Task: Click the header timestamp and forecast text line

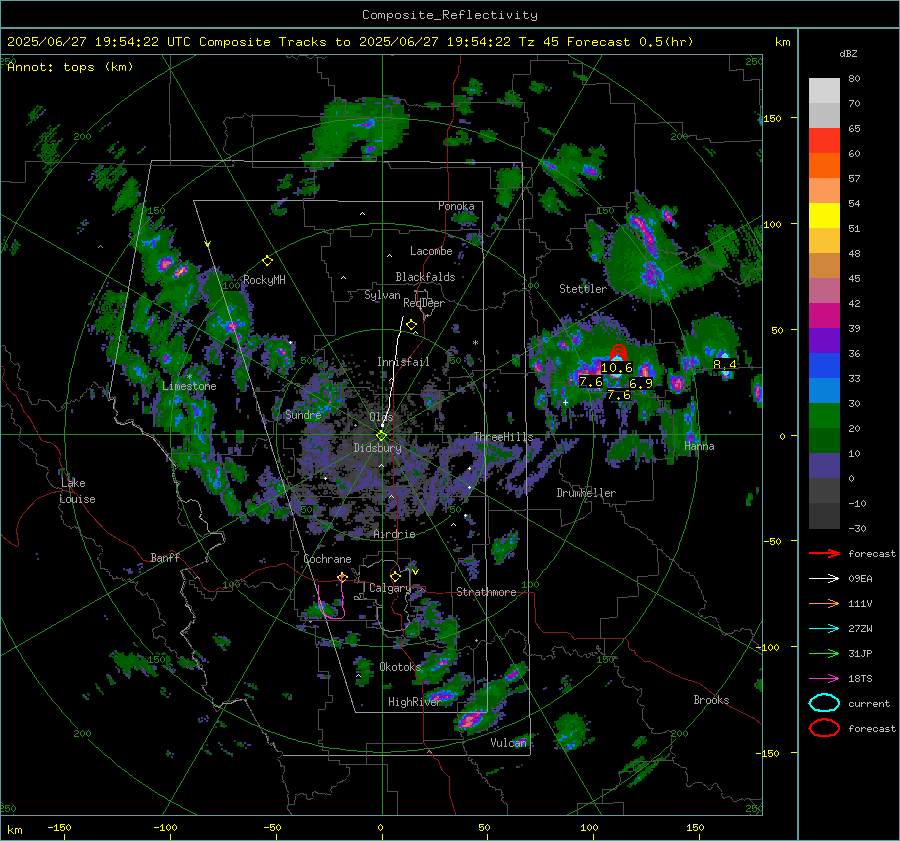Action: [x=350, y=42]
